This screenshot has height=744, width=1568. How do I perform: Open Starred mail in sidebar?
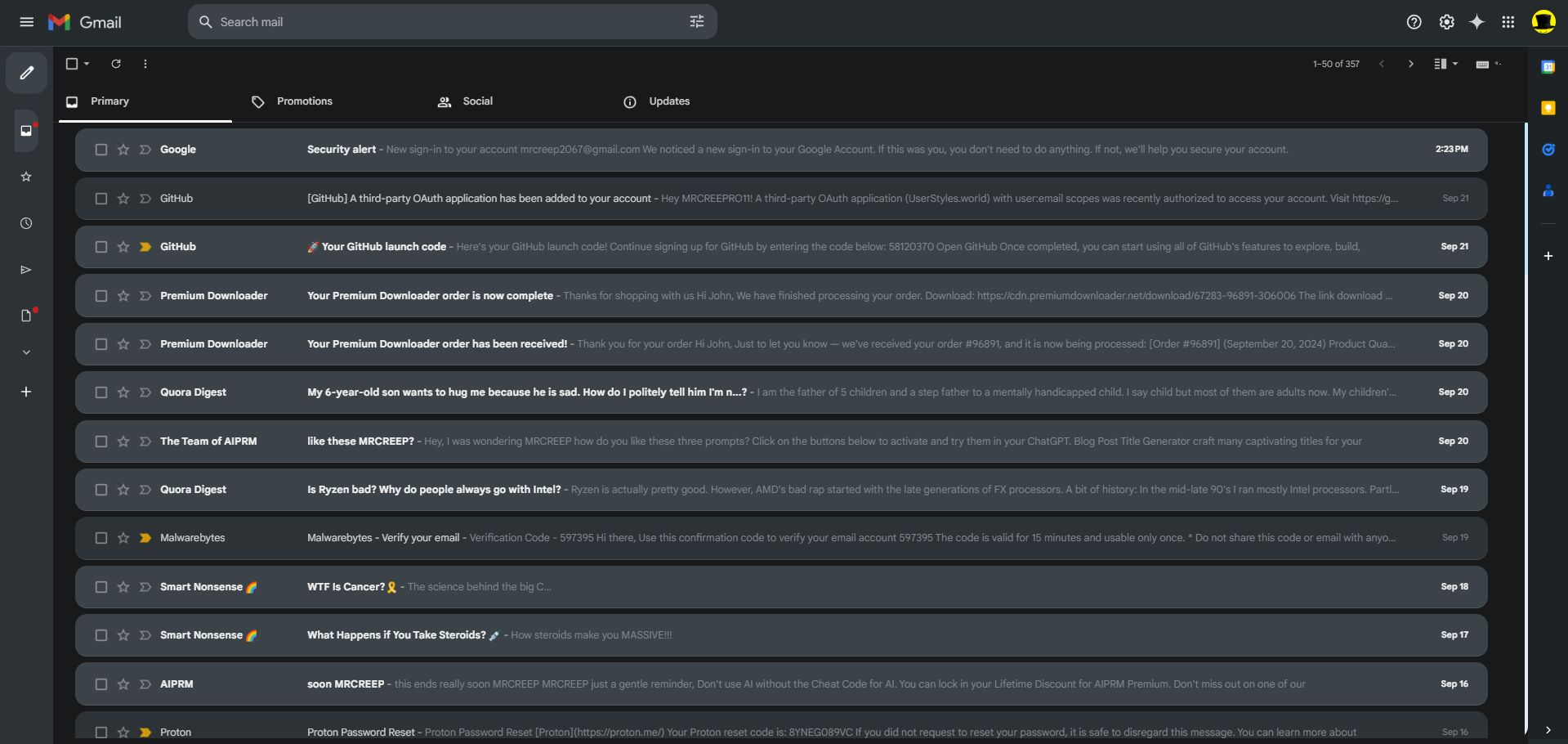tap(26, 177)
